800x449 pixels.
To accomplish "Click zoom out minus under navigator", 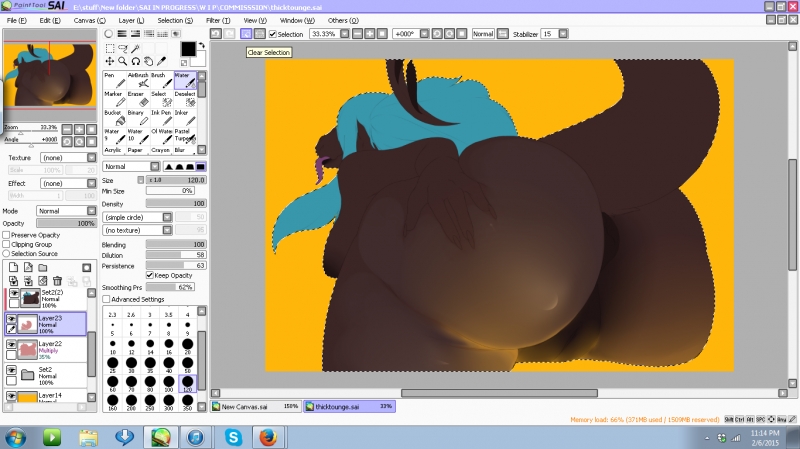I will [67, 129].
